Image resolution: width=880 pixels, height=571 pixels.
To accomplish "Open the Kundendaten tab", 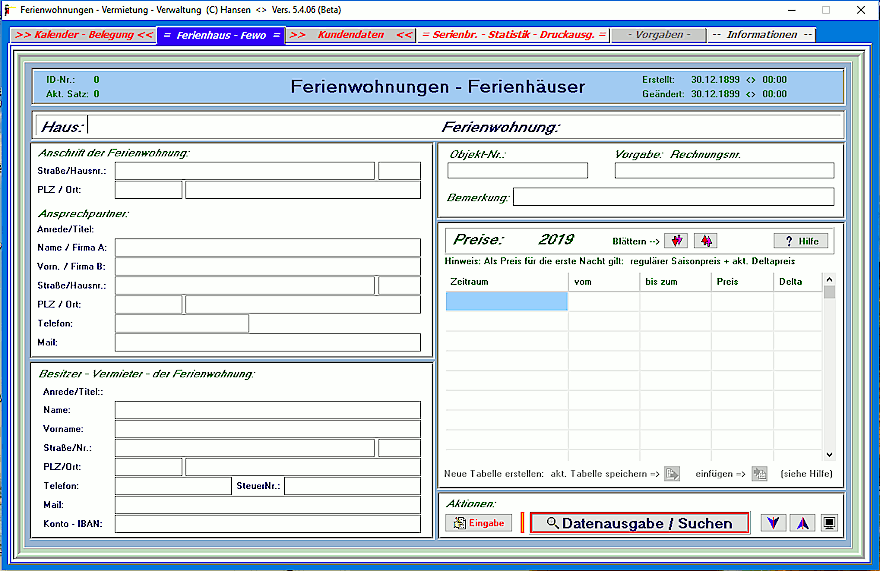I will 350,35.
